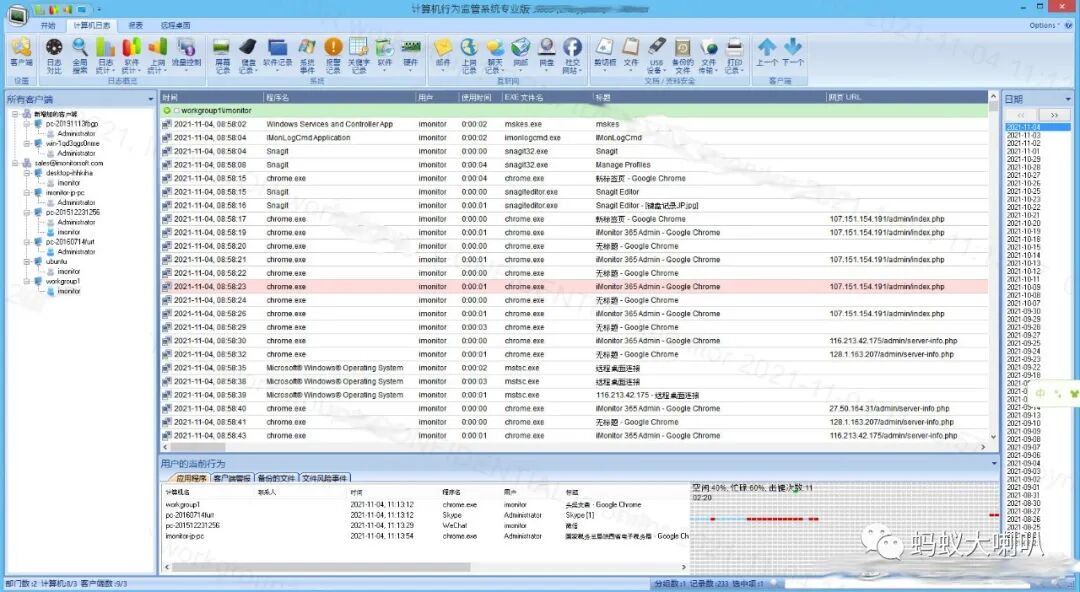Open 系统事件 system events

[307, 55]
